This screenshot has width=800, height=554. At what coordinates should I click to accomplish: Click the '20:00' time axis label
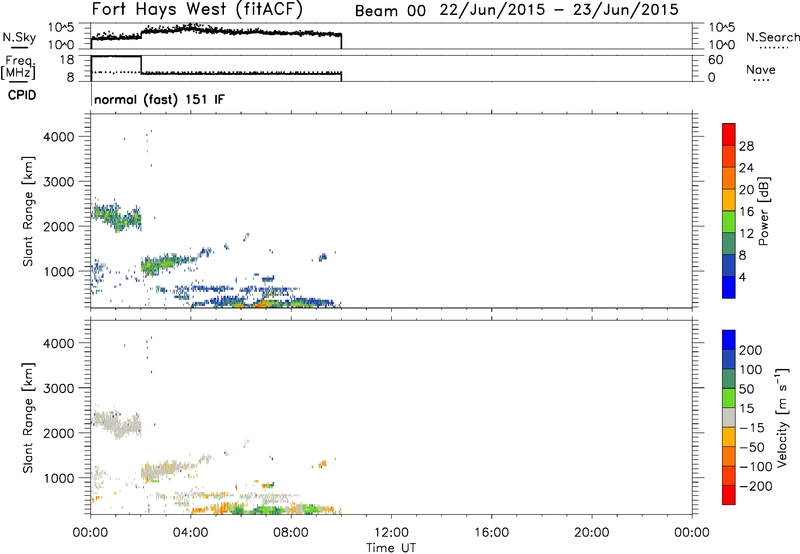(x=592, y=533)
